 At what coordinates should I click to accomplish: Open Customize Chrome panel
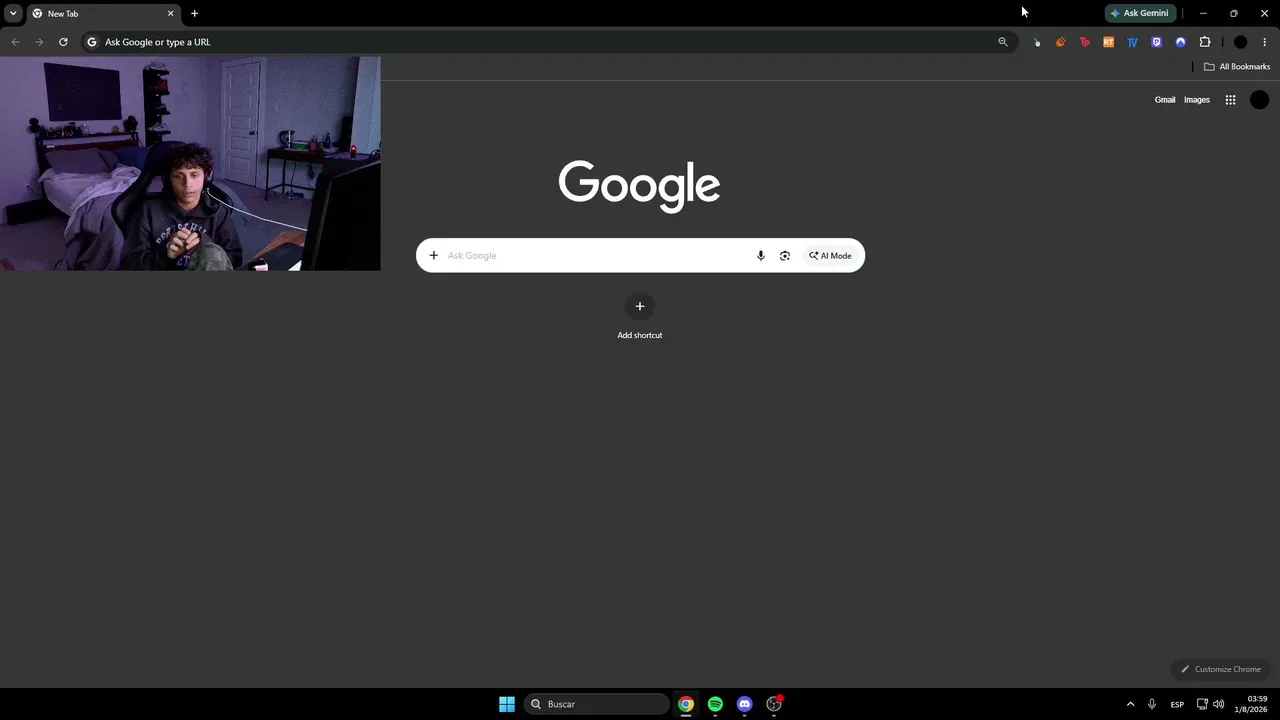1221,669
